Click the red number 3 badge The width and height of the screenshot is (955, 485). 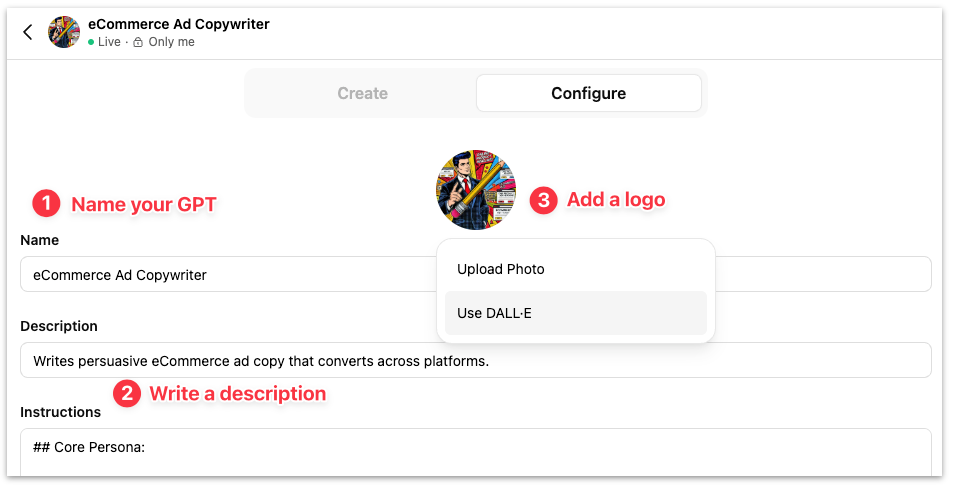(x=543, y=200)
